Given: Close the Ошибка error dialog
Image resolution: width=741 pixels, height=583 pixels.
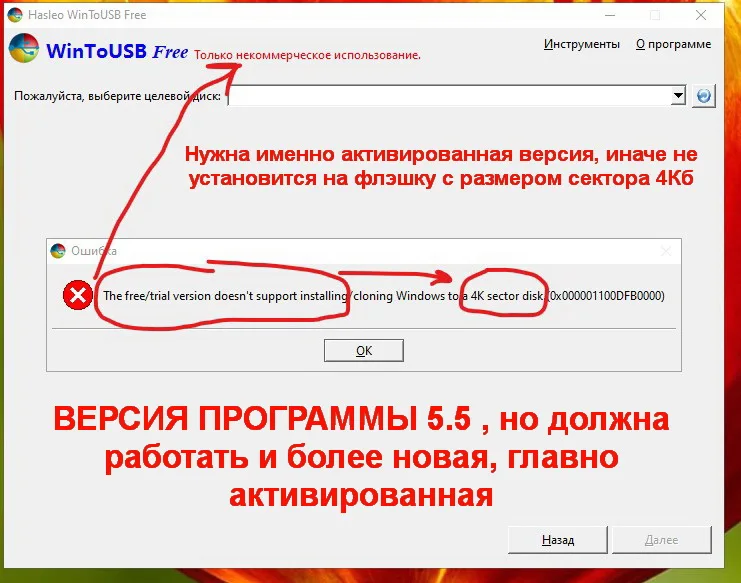Looking at the screenshot, I should [666, 251].
